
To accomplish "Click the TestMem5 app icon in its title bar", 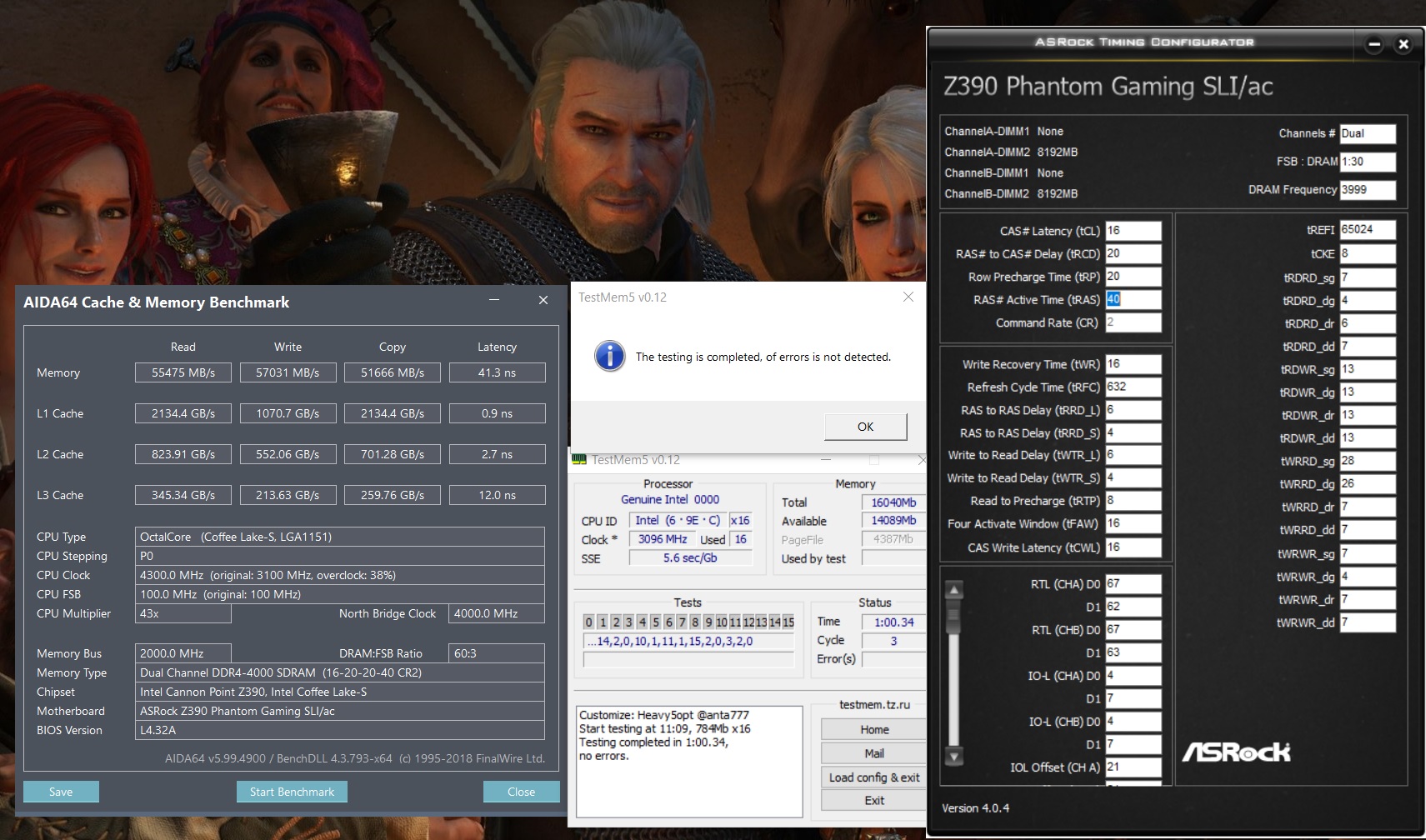I will pyautogui.click(x=579, y=459).
